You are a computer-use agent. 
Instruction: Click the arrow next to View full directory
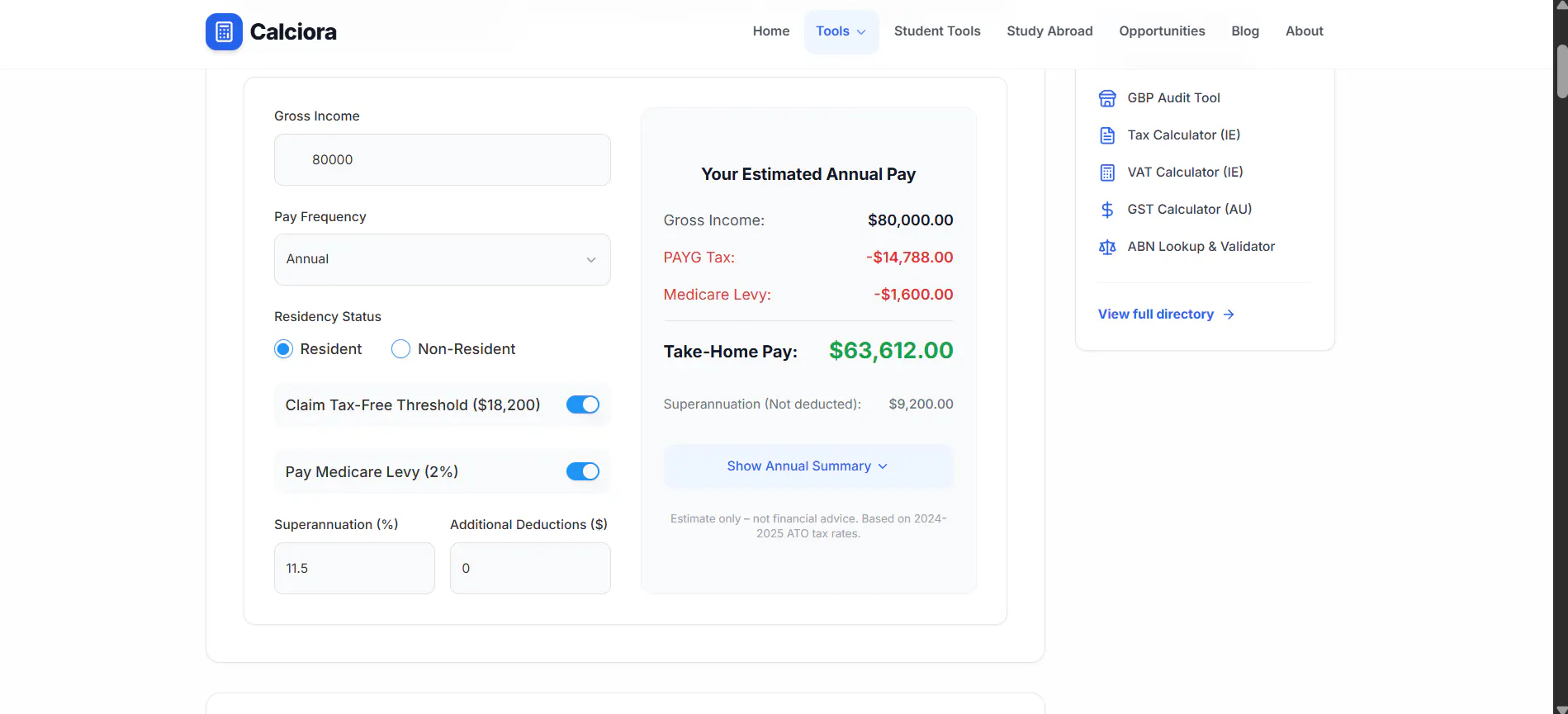click(1229, 314)
